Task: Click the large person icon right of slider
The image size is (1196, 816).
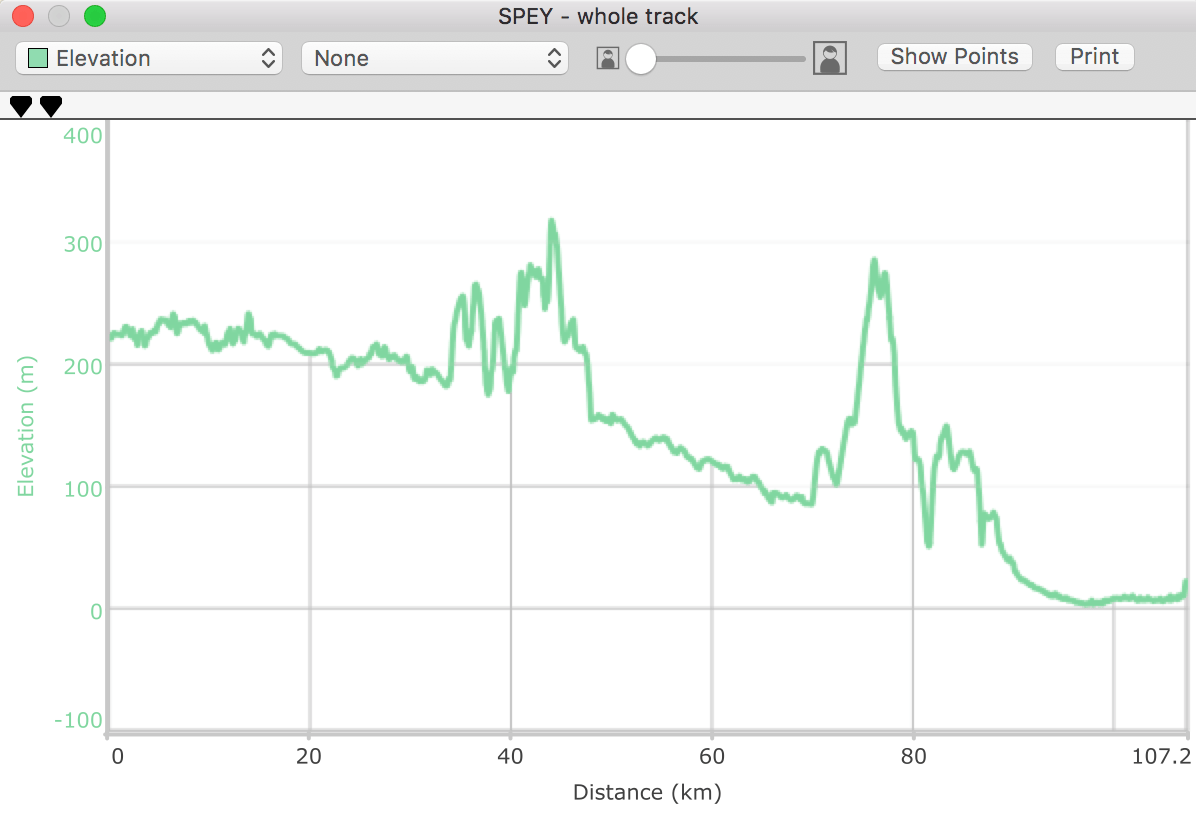Action: [x=830, y=58]
